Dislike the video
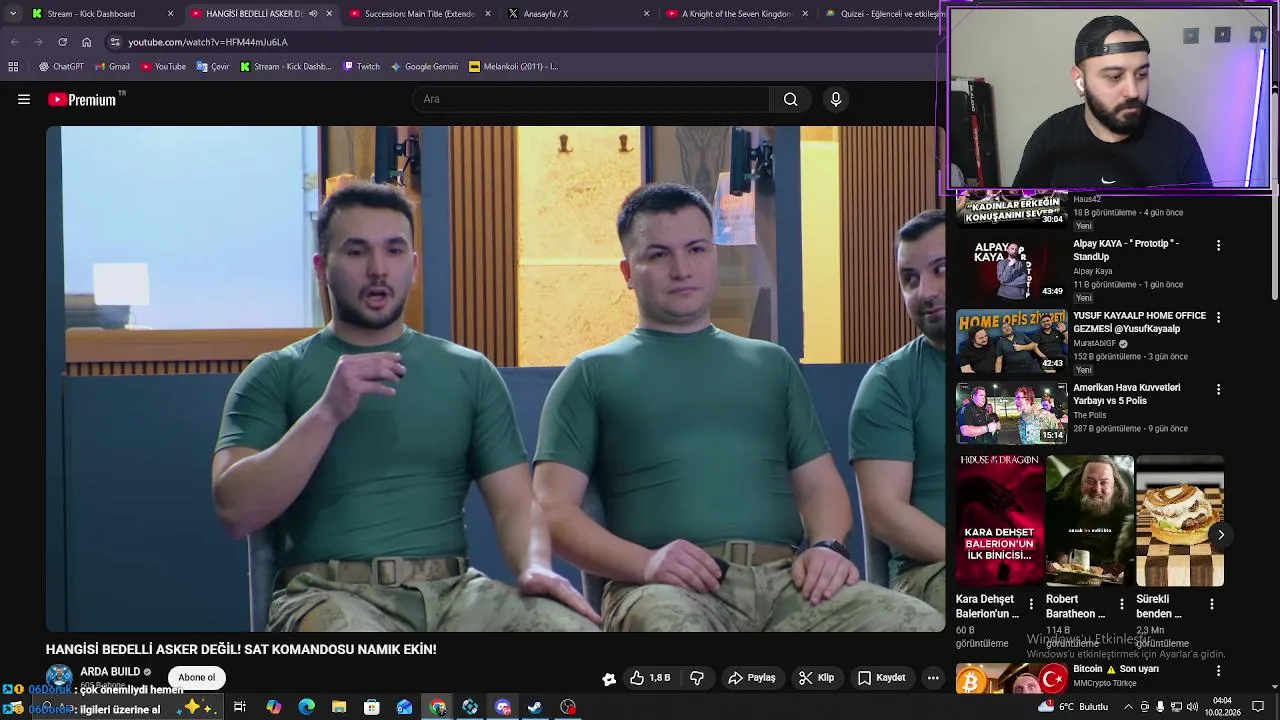 click(x=697, y=678)
